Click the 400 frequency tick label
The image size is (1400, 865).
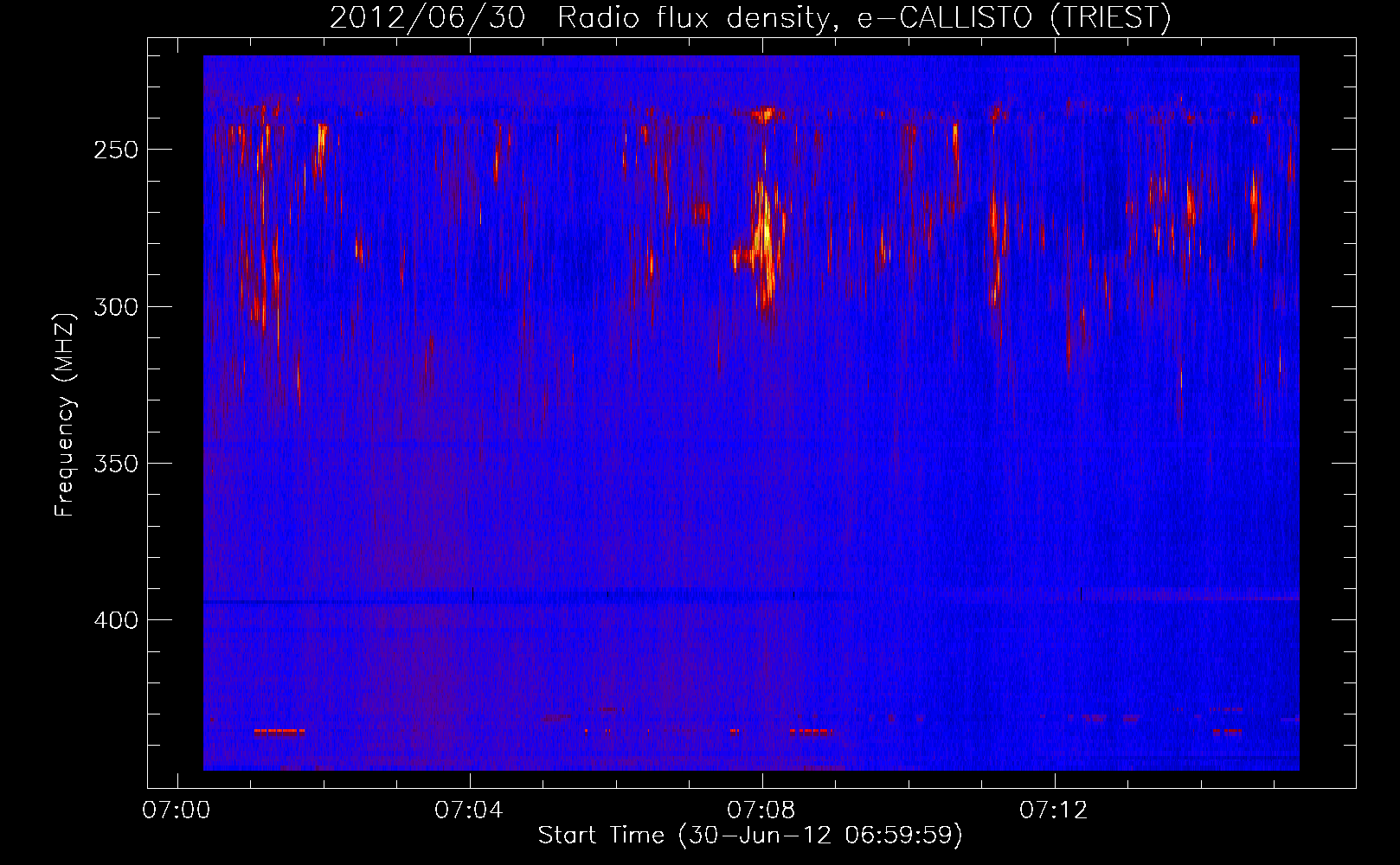[x=115, y=620]
